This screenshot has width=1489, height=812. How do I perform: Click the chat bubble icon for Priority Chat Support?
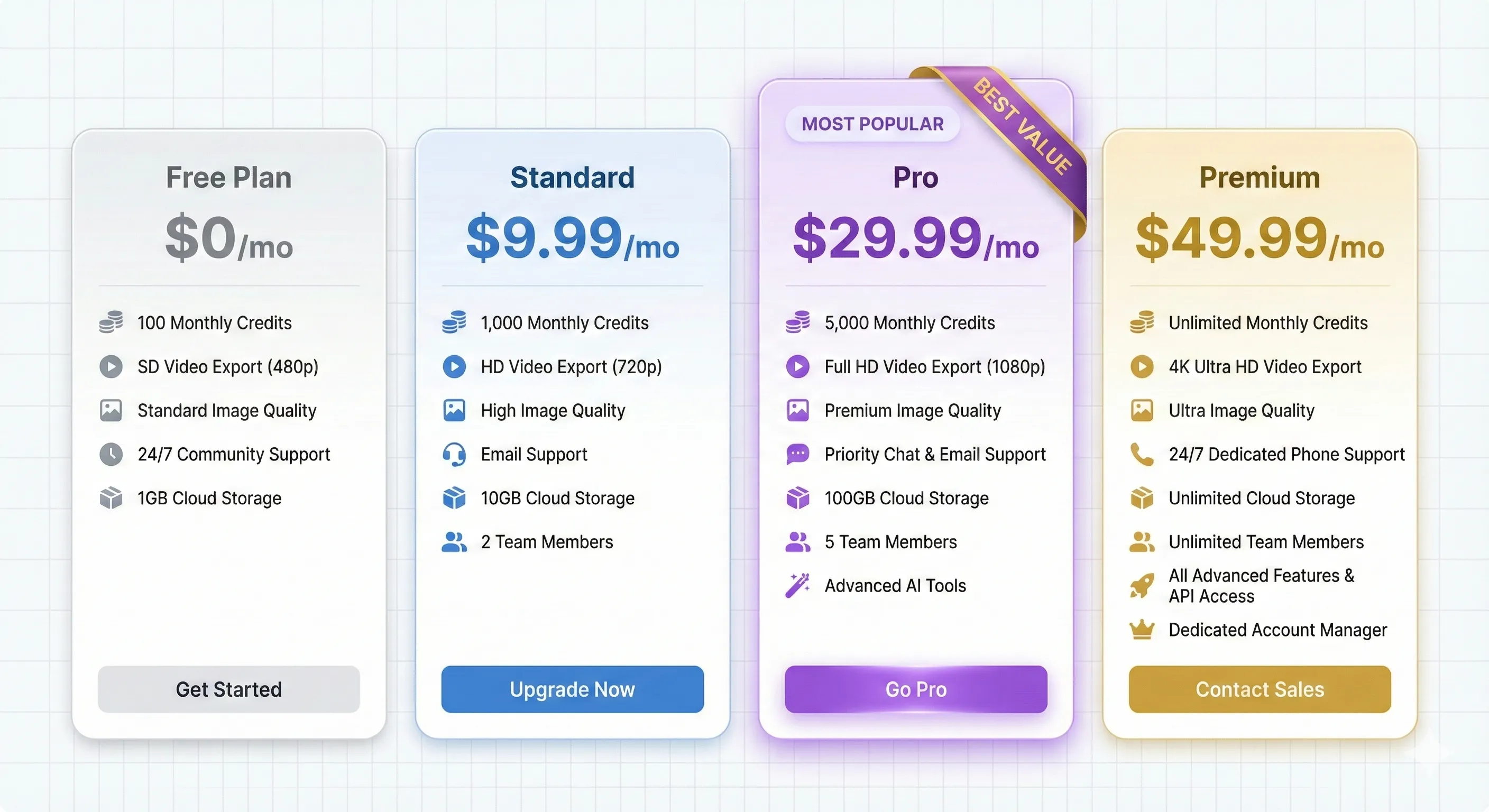(798, 454)
